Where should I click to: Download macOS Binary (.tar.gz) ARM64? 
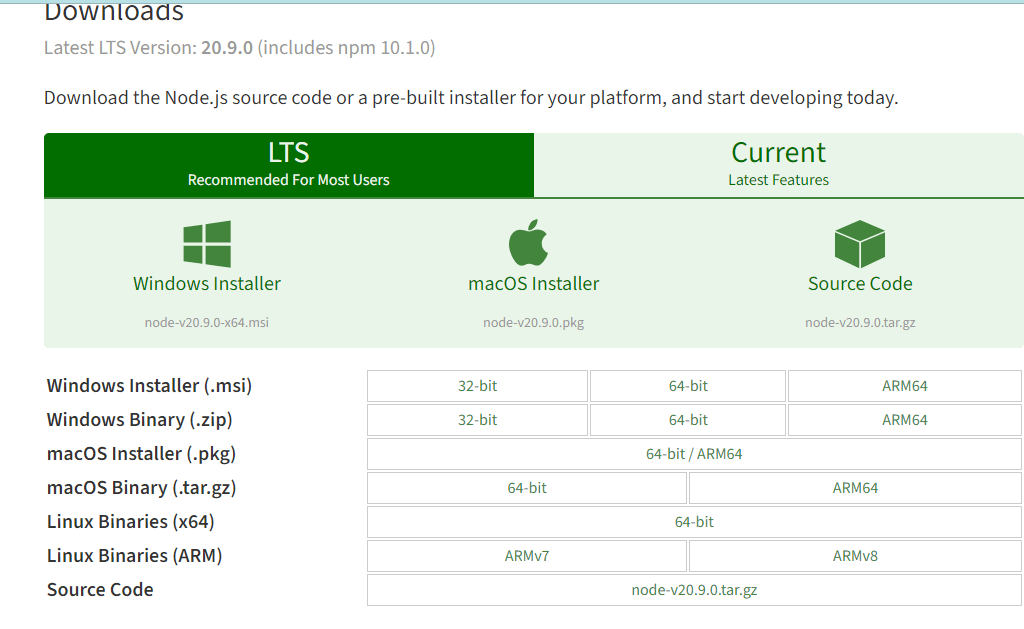pos(855,488)
